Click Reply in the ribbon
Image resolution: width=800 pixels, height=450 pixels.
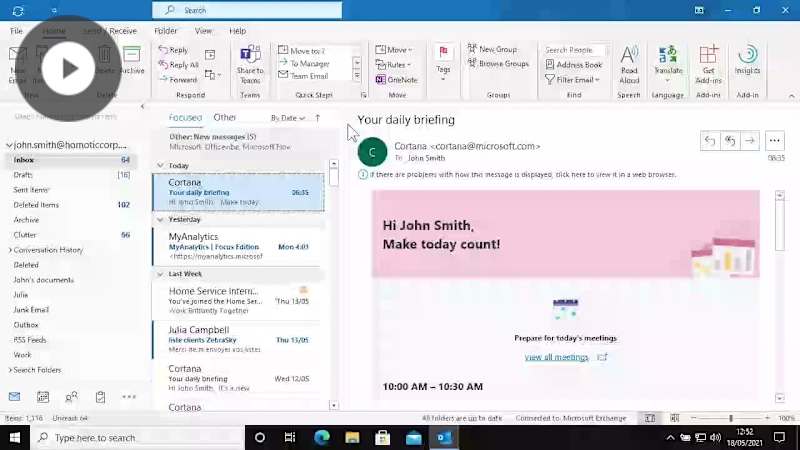point(173,50)
